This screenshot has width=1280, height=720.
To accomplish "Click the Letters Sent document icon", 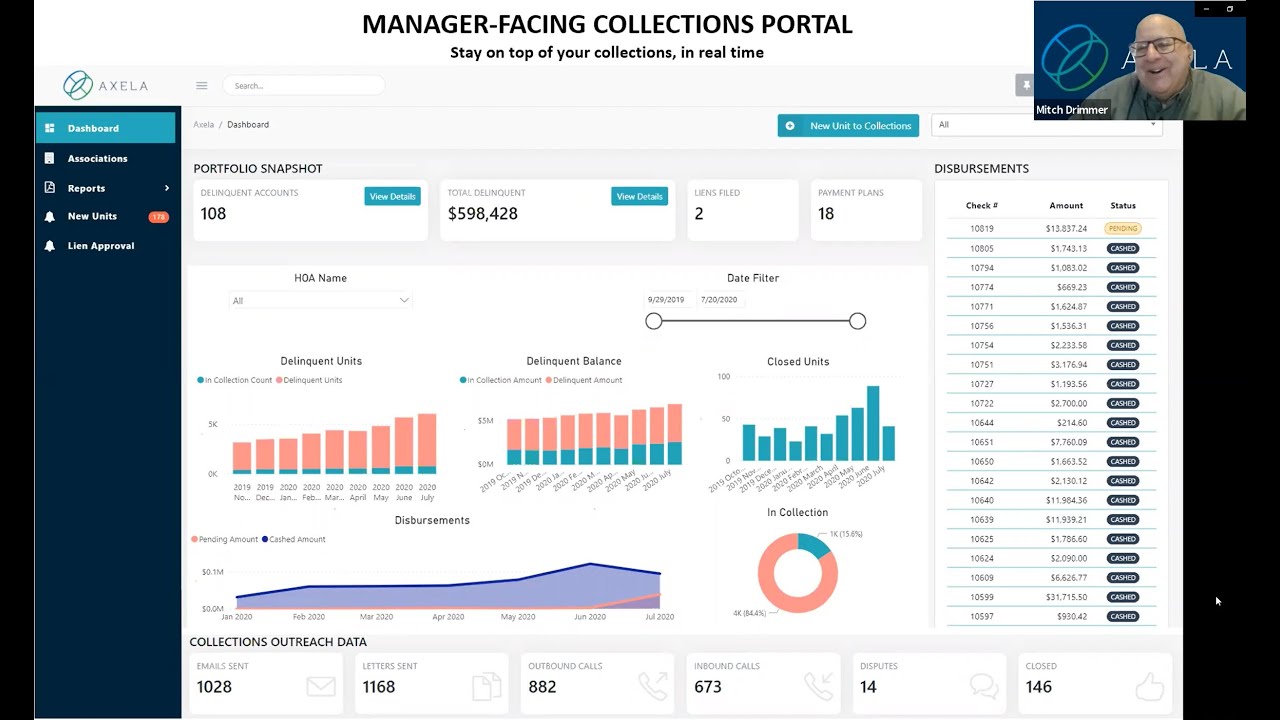I will pos(487,687).
